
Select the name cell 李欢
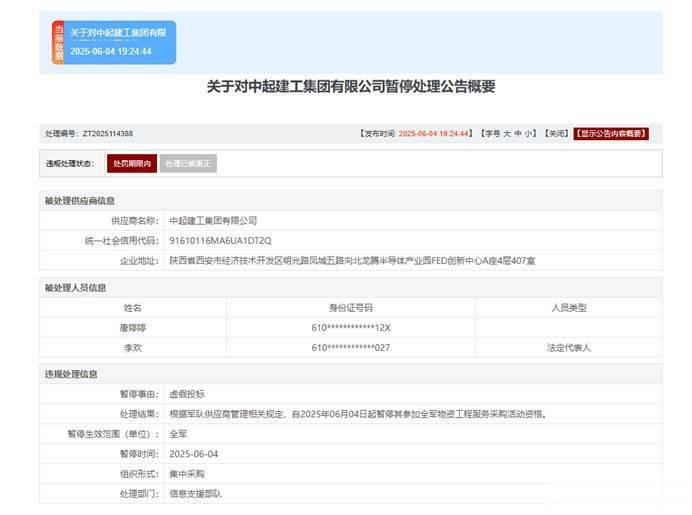tap(132, 348)
